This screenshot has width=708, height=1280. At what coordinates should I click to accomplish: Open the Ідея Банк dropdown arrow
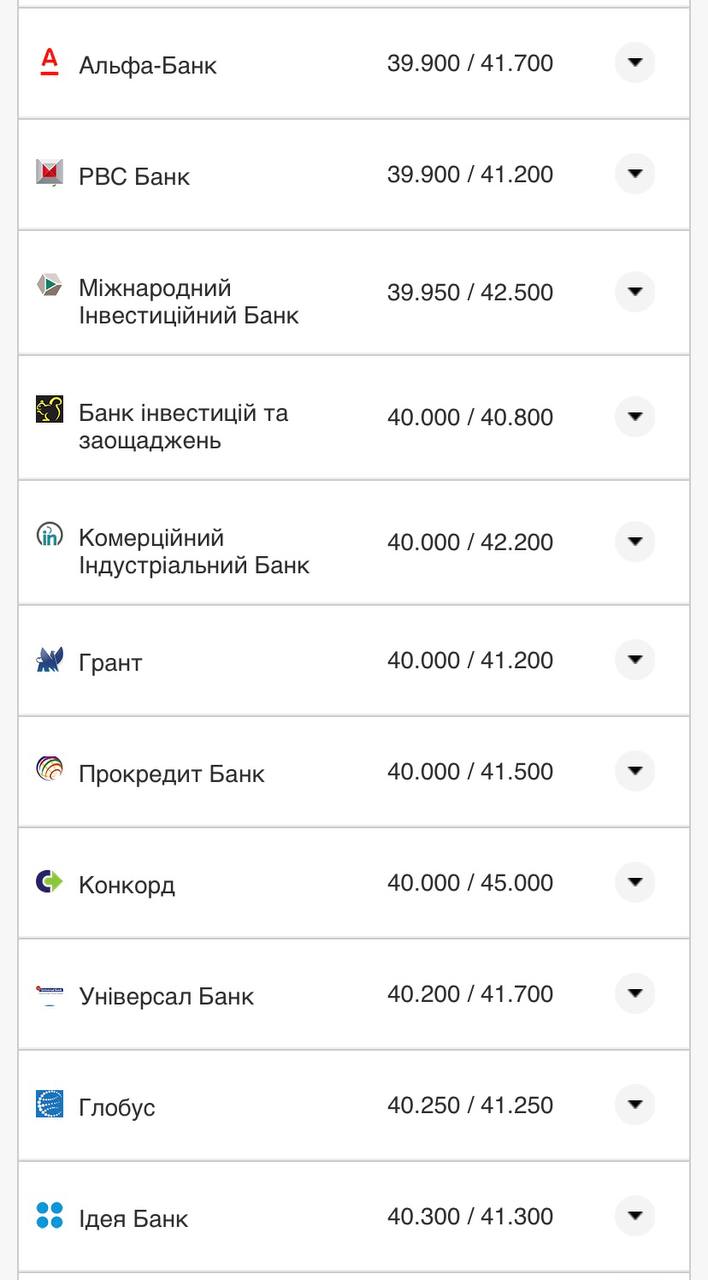(634, 1217)
